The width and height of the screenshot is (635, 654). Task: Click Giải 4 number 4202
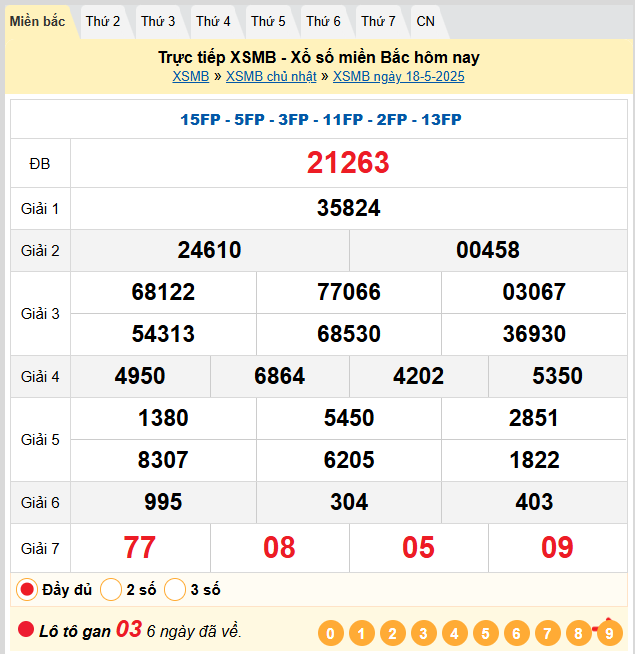pos(418,376)
